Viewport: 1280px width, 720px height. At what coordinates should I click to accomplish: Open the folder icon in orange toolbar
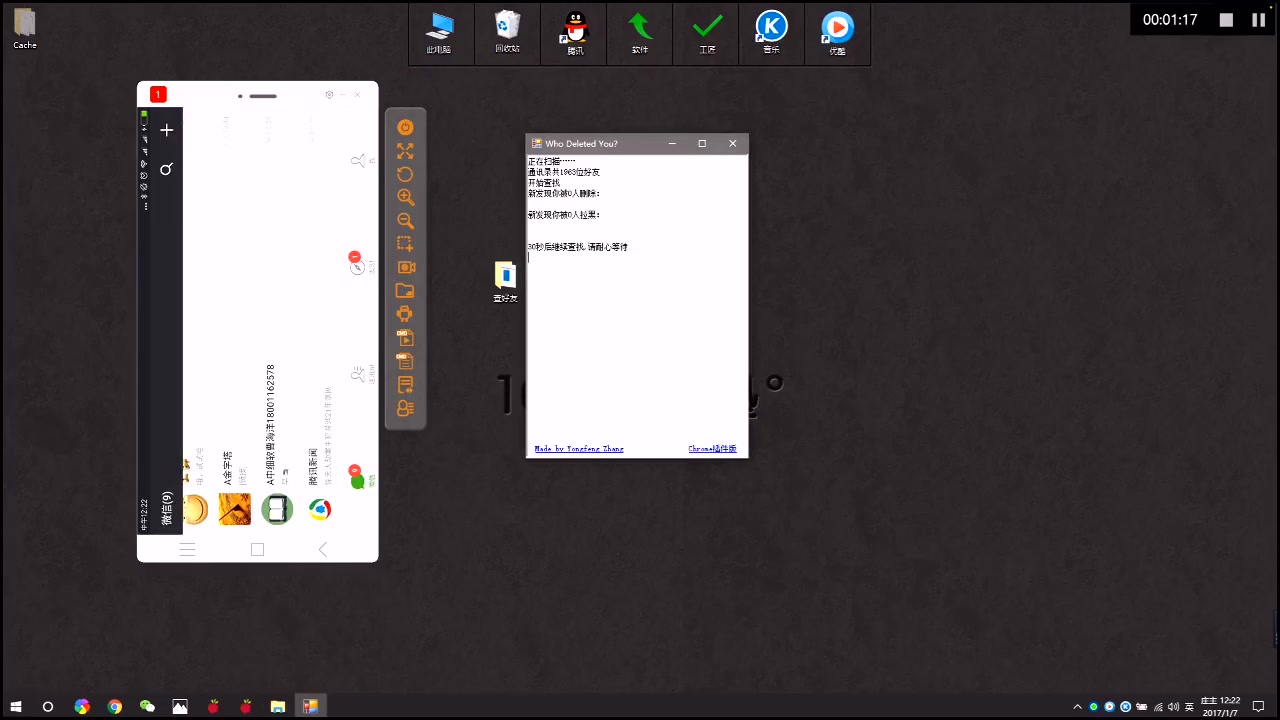[x=405, y=291]
